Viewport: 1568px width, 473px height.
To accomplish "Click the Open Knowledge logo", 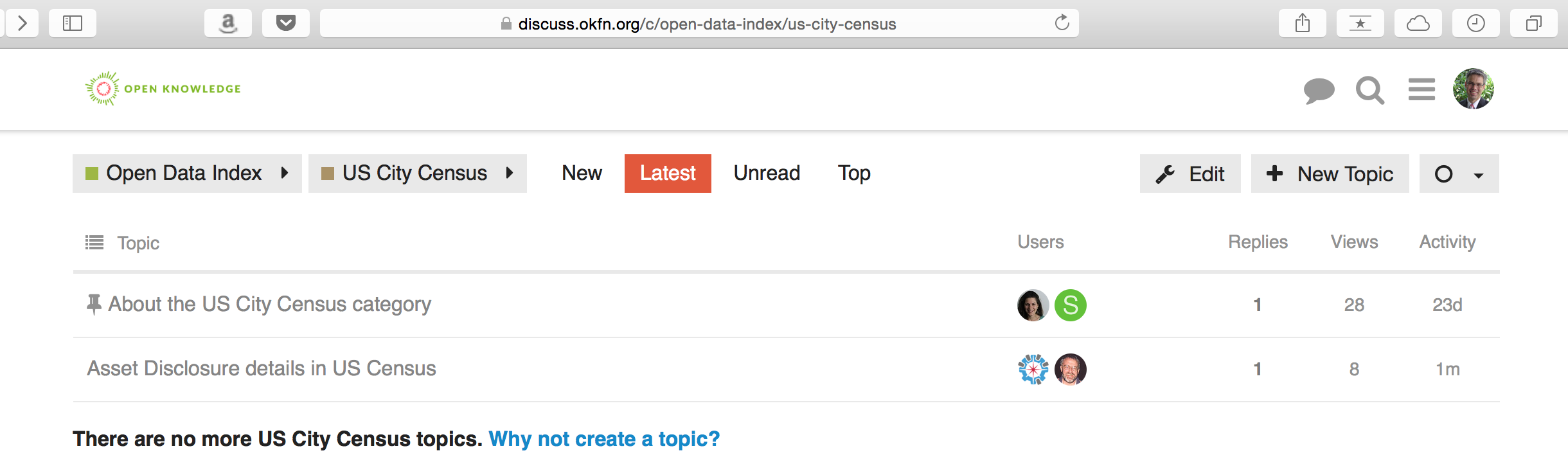I will (163, 89).
